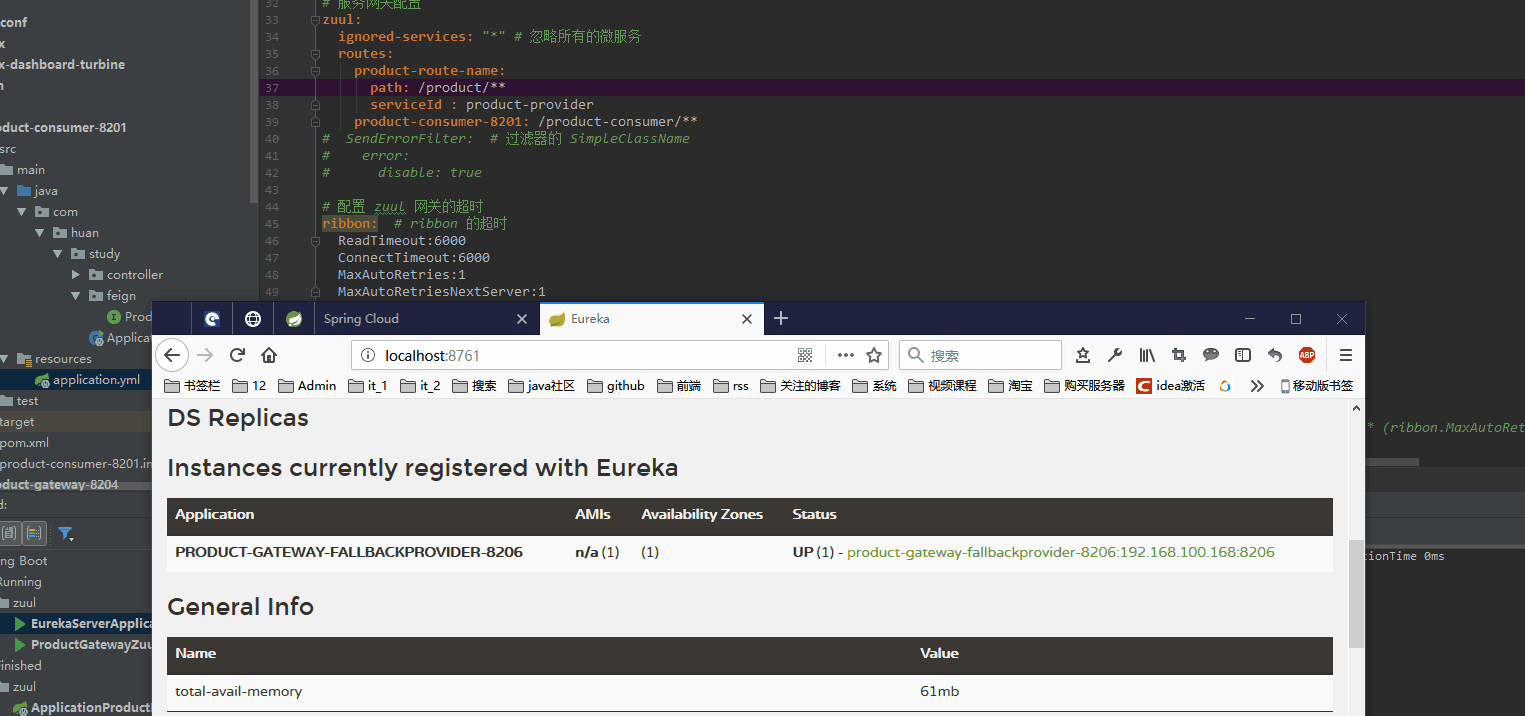1525x716 pixels.
Task: Close the Spring Cloud tab
Action: 521,319
